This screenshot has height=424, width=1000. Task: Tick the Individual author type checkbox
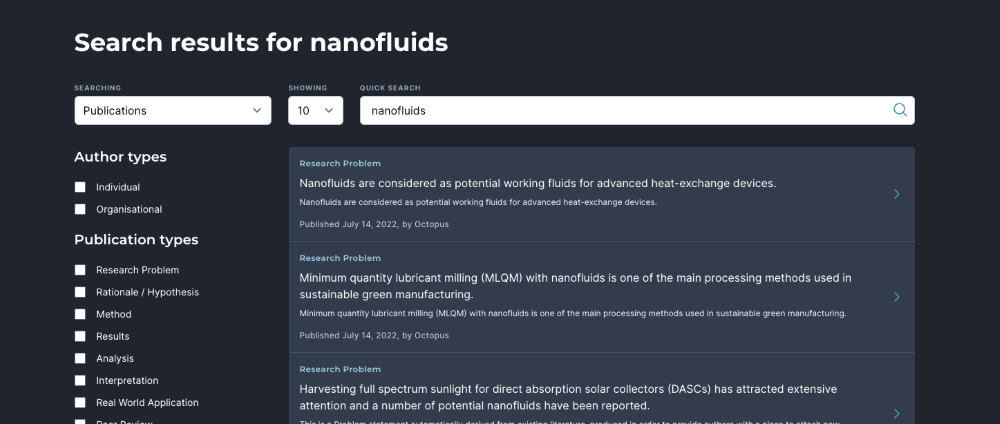[80, 187]
